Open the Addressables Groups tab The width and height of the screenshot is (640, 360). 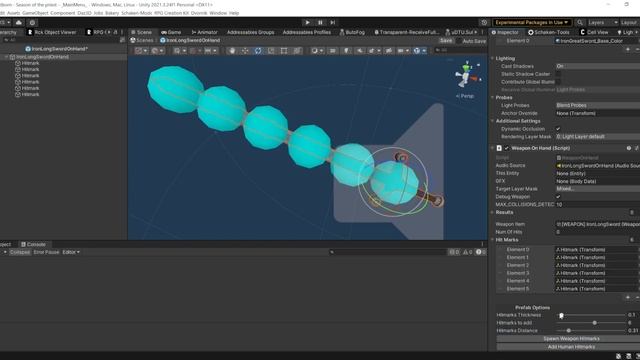click(x=251, y=32)
